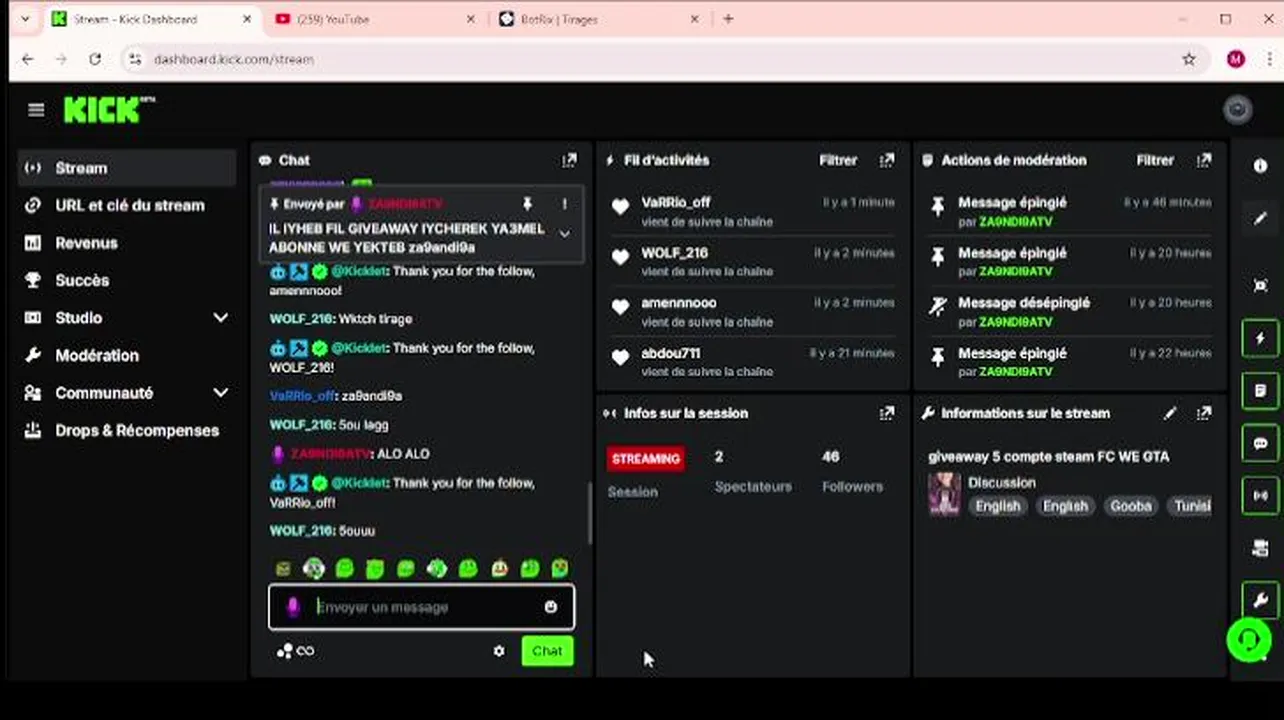Toggle the lightning bolt activity widget
This screenshot has width=1284, height=720.
click(1260, 338)
